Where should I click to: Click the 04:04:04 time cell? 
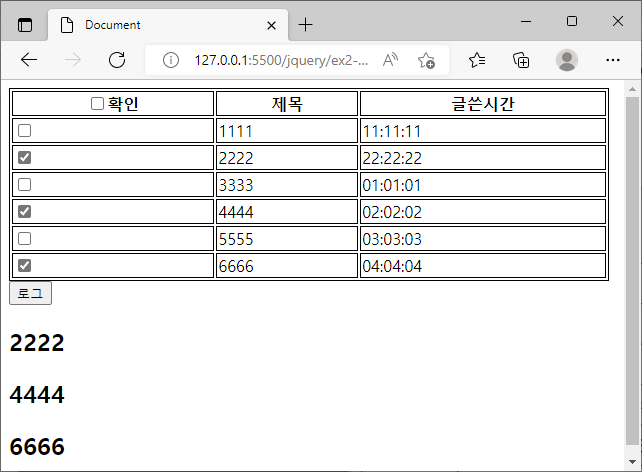pyautogui.click(x=483, y=266)
